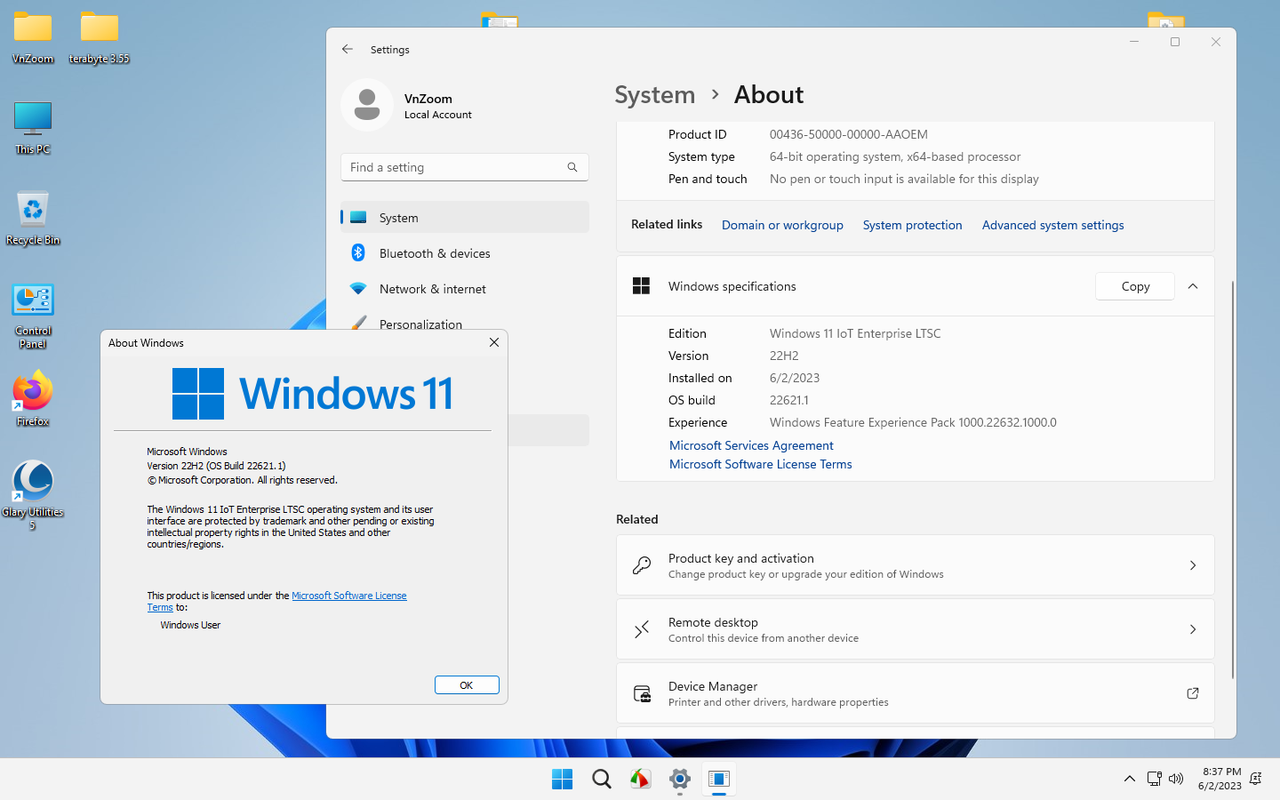Open the clock showing 8:37 PM
Screen dimensions: 1280x800
click(1221, 779)
